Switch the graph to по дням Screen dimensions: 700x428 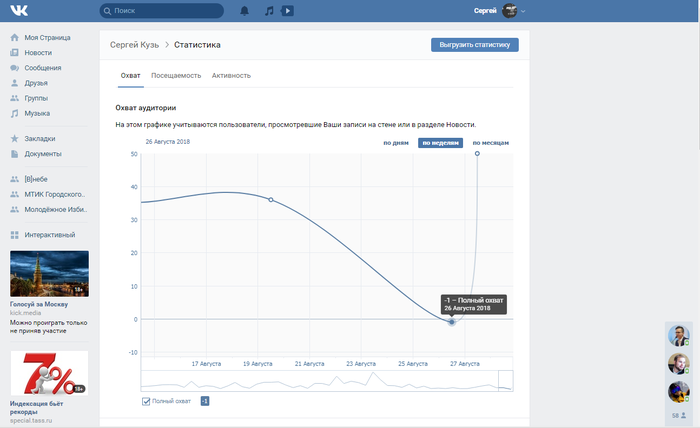pos(396,143)
